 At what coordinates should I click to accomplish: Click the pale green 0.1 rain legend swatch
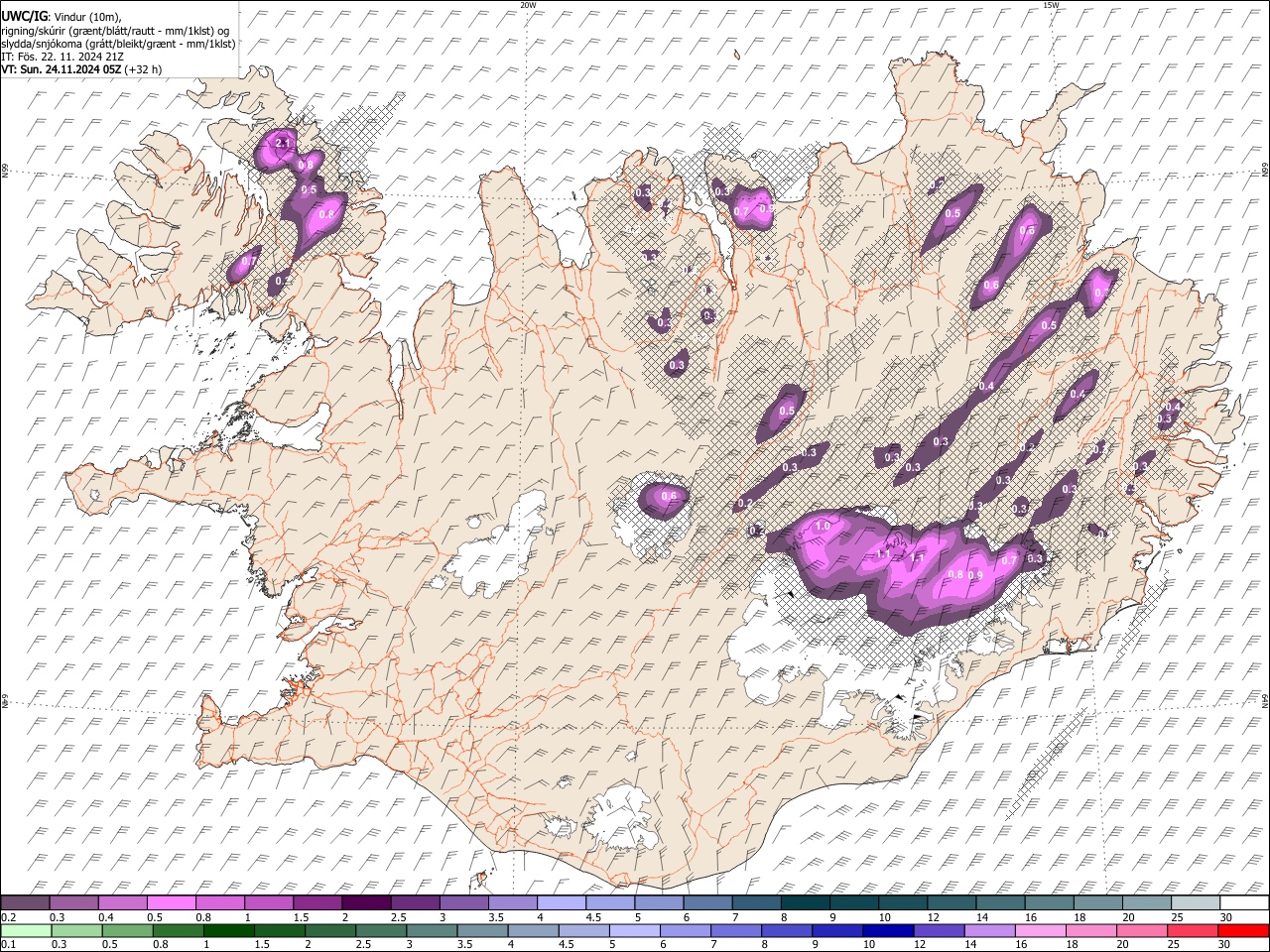(x=25, y=931)
